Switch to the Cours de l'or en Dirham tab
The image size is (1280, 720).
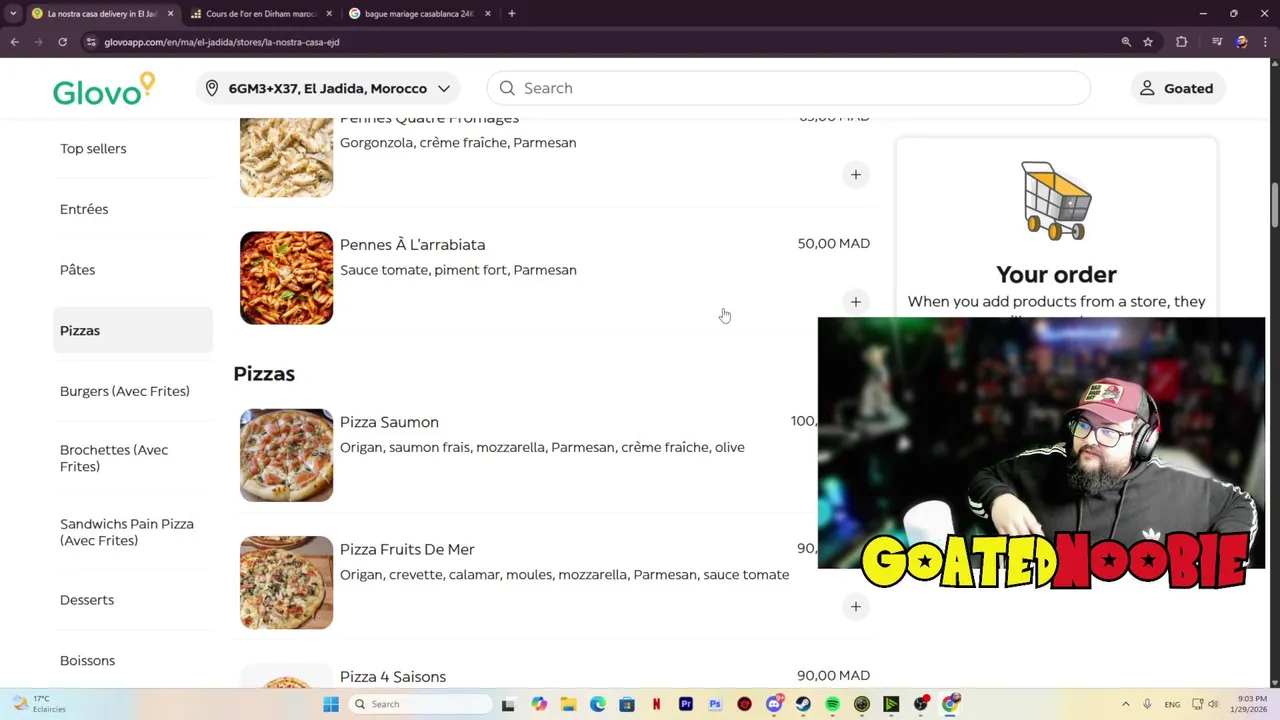260,14
